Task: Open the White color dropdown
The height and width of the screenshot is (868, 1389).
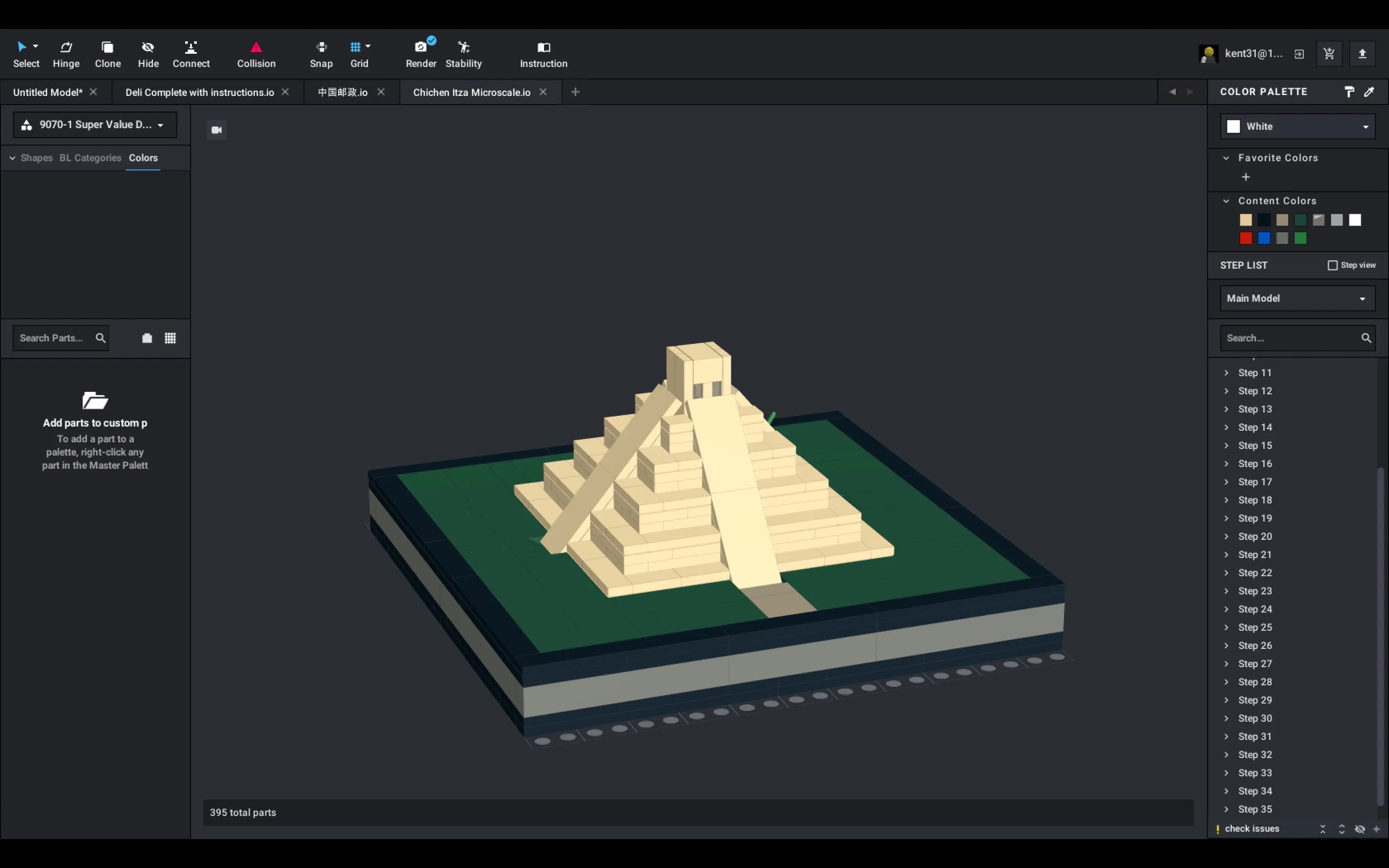Action: [1298, 126]
